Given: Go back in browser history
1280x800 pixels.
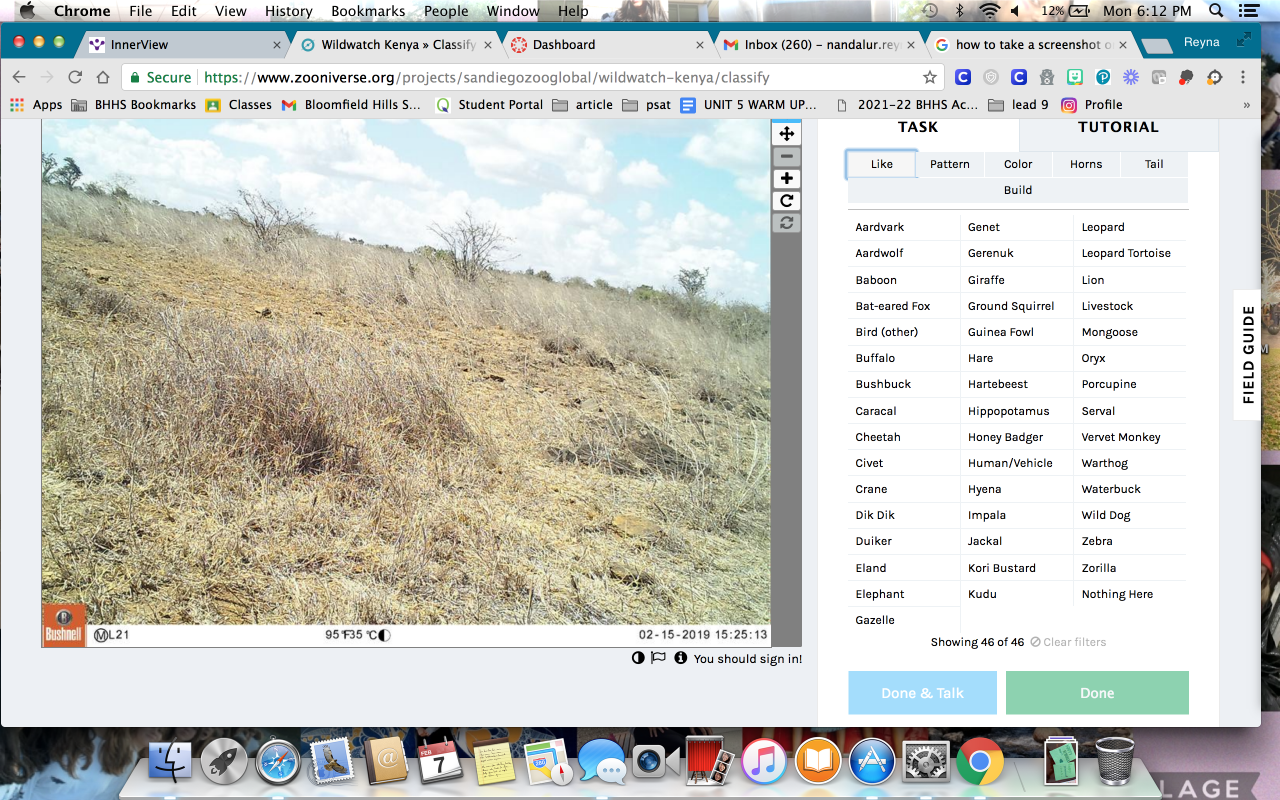Looking at the screenshot, I should pyautogui.click(x=19, y=77).
